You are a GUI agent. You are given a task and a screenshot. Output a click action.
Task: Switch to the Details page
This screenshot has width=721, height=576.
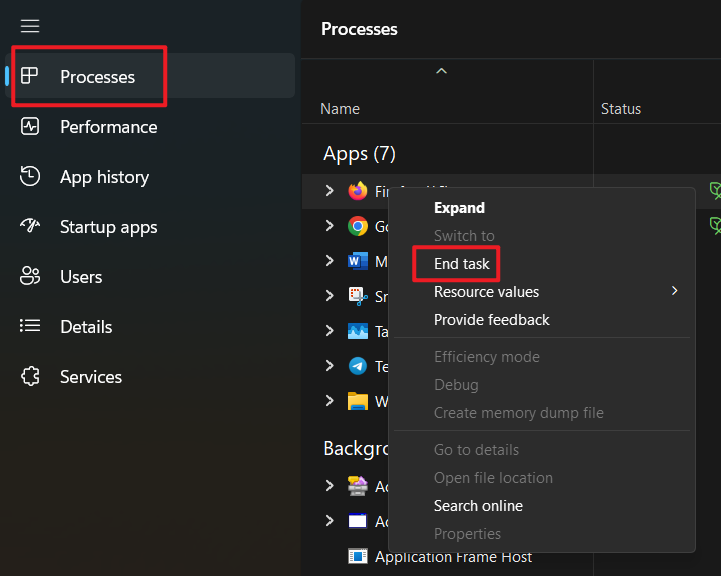pyautogui.click(x=86, y=327)
